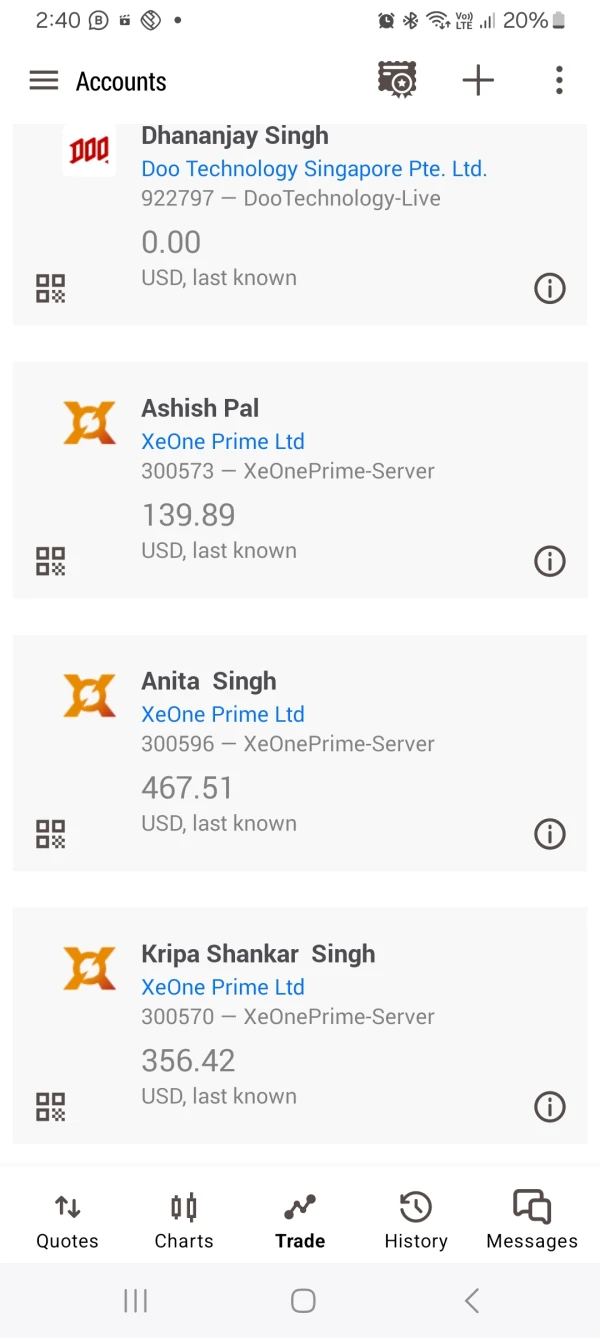Show QR code for Ashish Pal account

coord(51,561)
